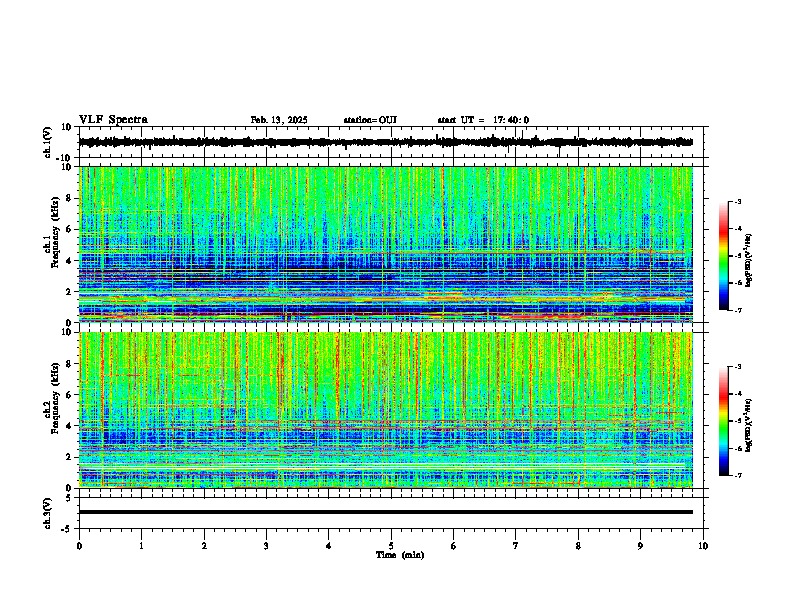792x612 pixels.
Task: Click the "-7" label on ch.2 colorbar
Action: pyautogui.click(x=738, y=475)
